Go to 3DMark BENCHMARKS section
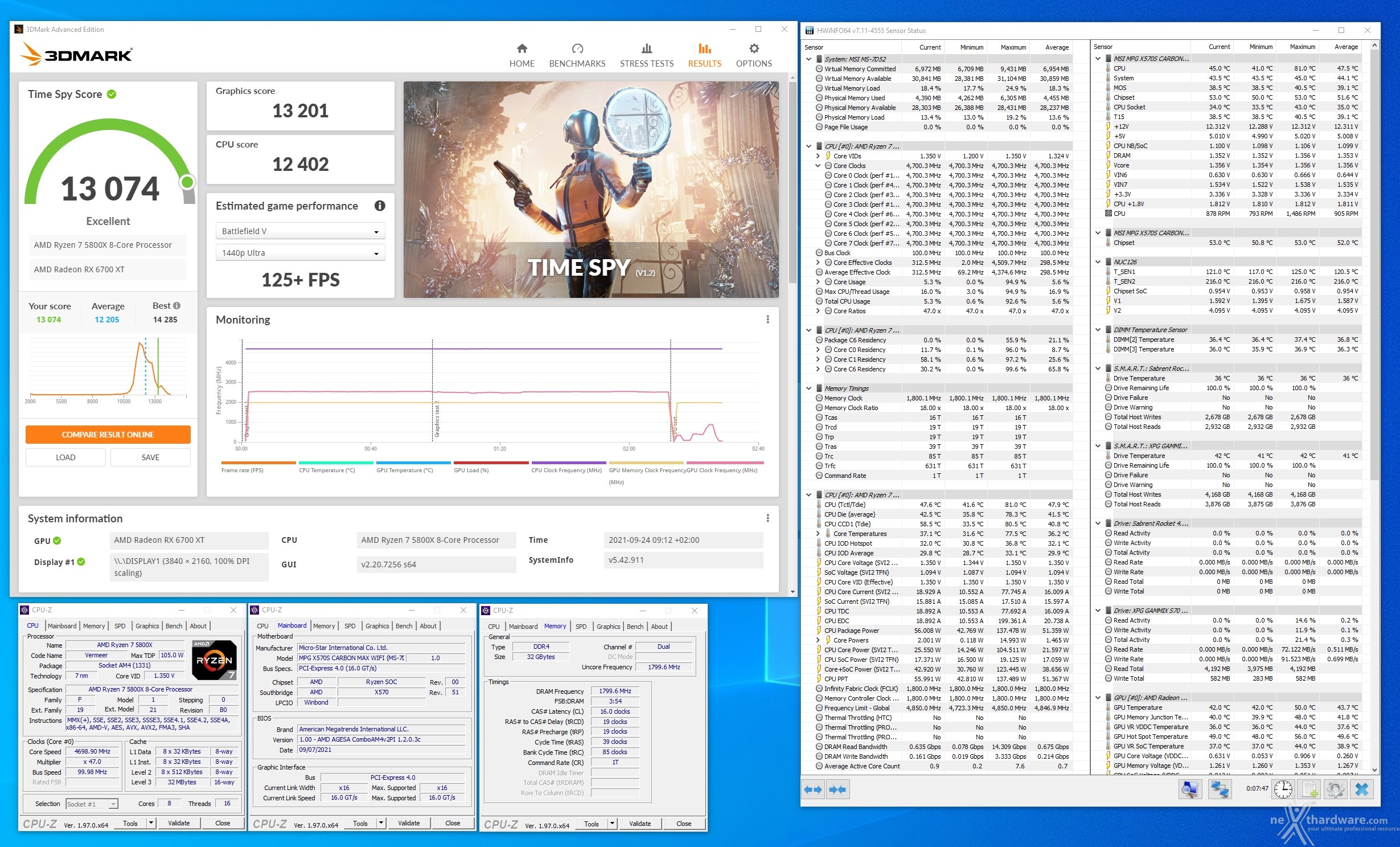1400x847 pixels. (x=577, y=55)
